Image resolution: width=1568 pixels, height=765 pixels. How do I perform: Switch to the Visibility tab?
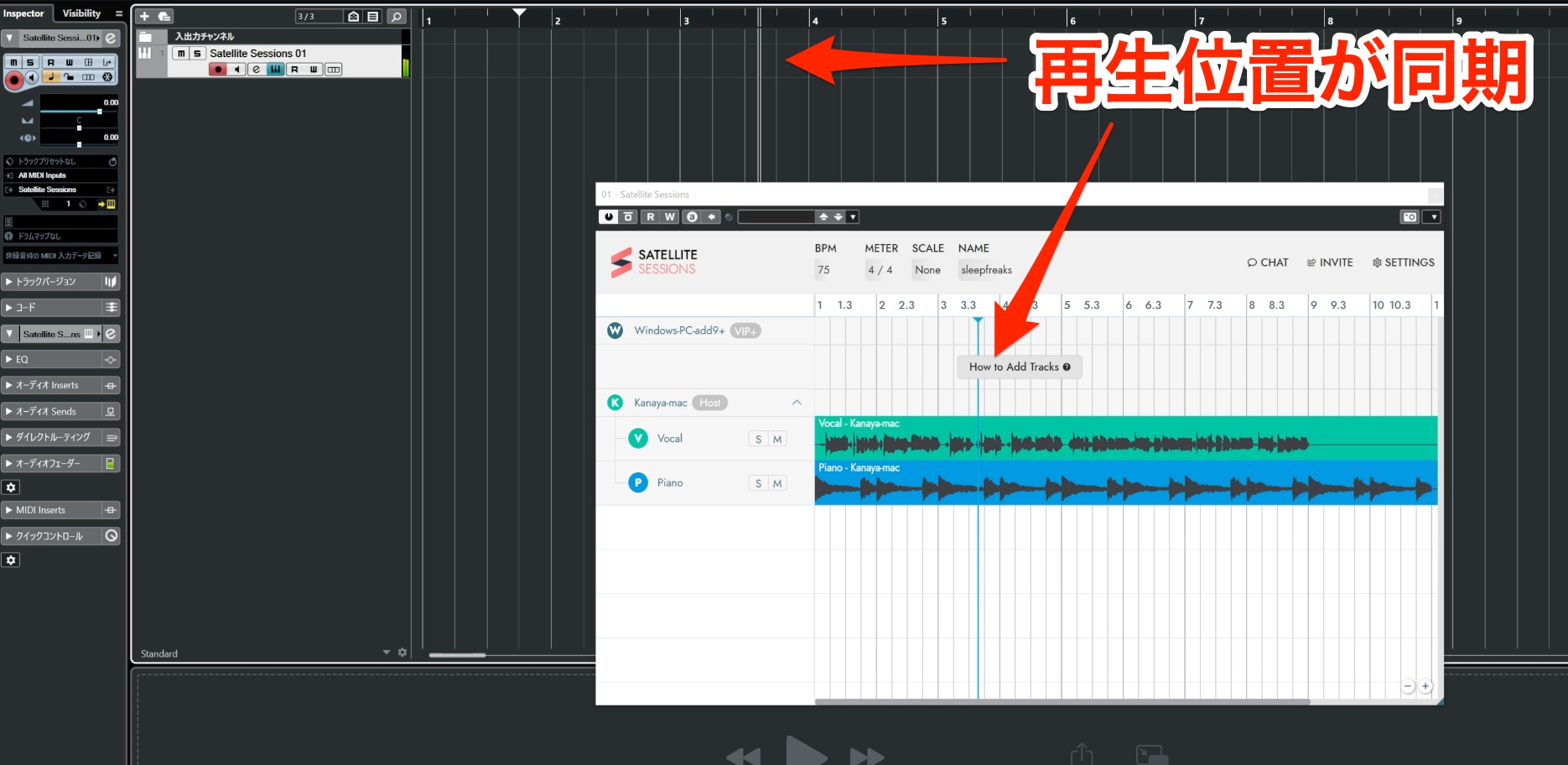(81, 13)
